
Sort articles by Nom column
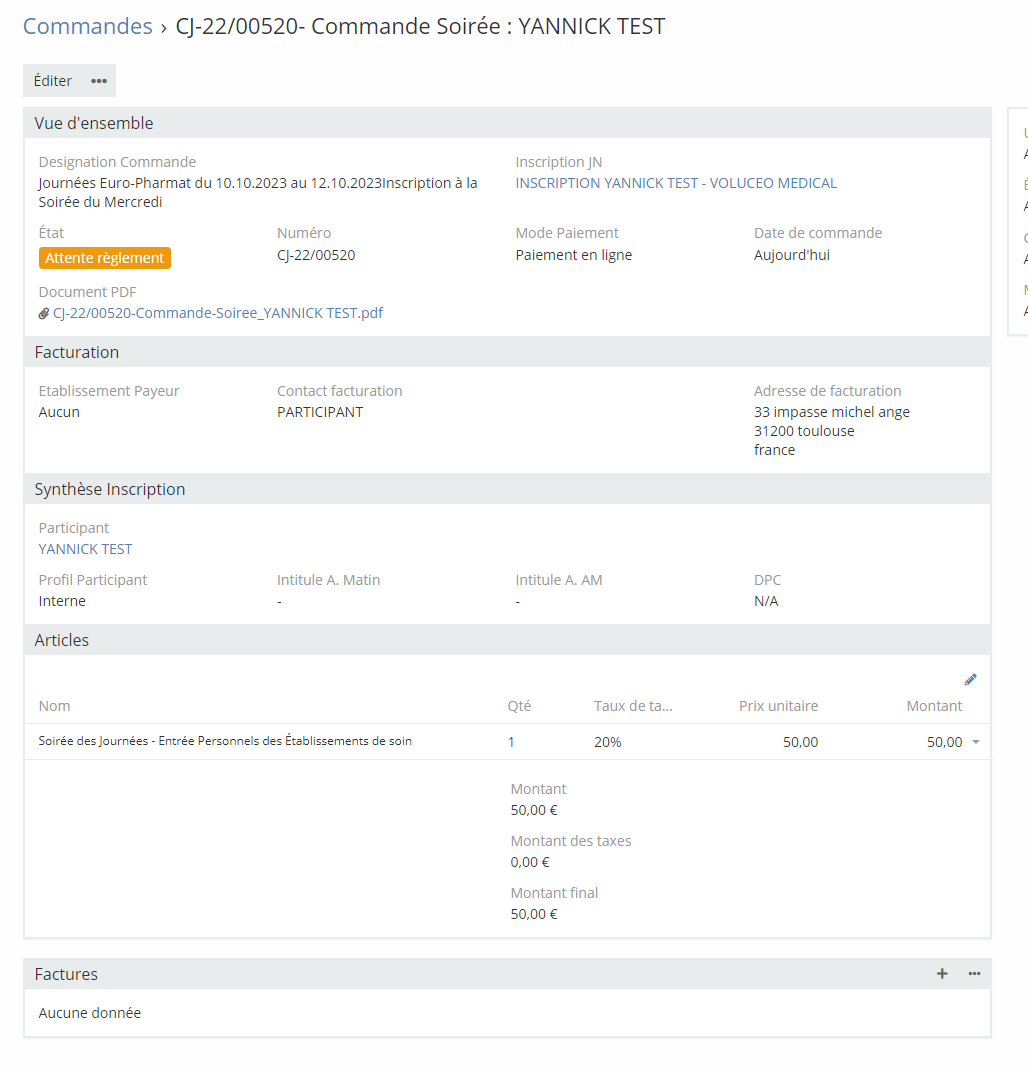point(55,706)
